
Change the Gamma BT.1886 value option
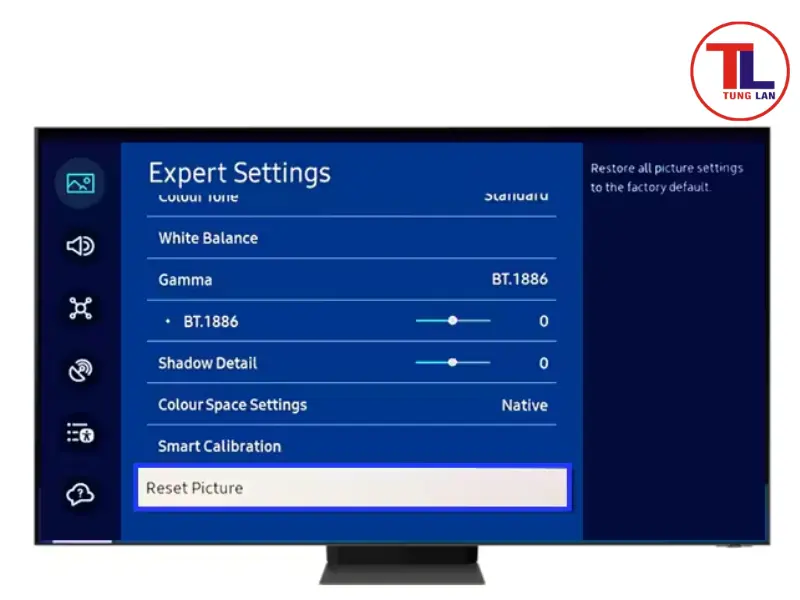(x=519, y=280)
